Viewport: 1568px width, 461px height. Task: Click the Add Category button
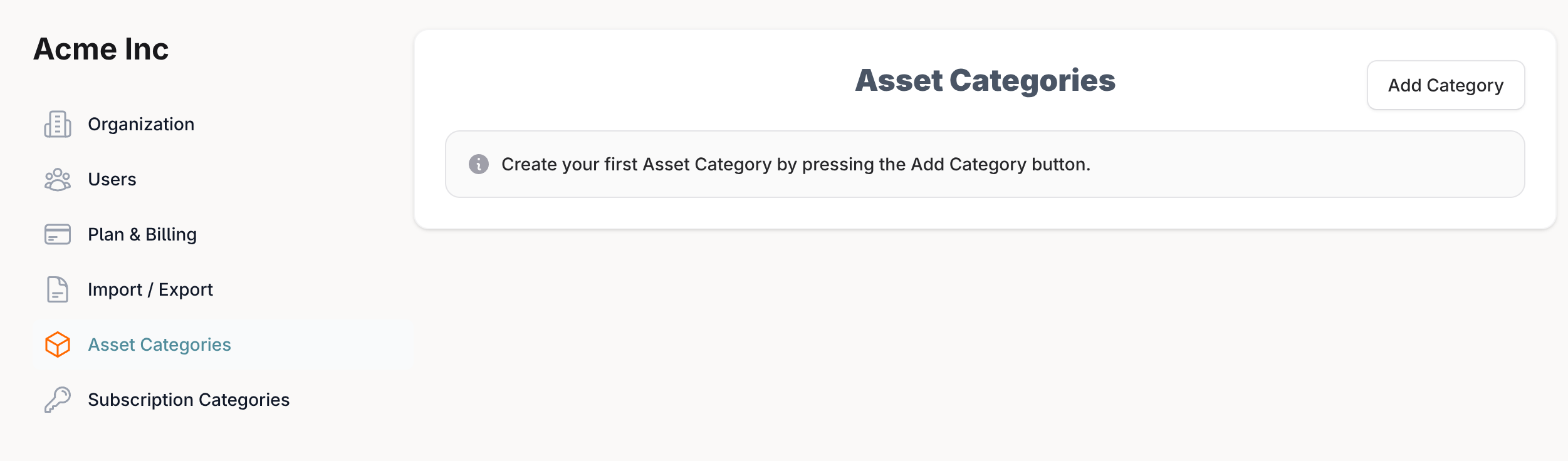(x=1446, y=85)
